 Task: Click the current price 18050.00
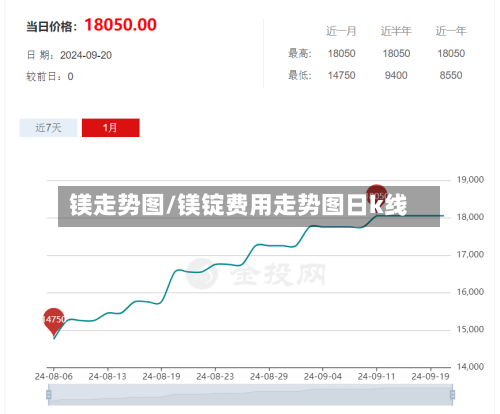pos(120,25)
